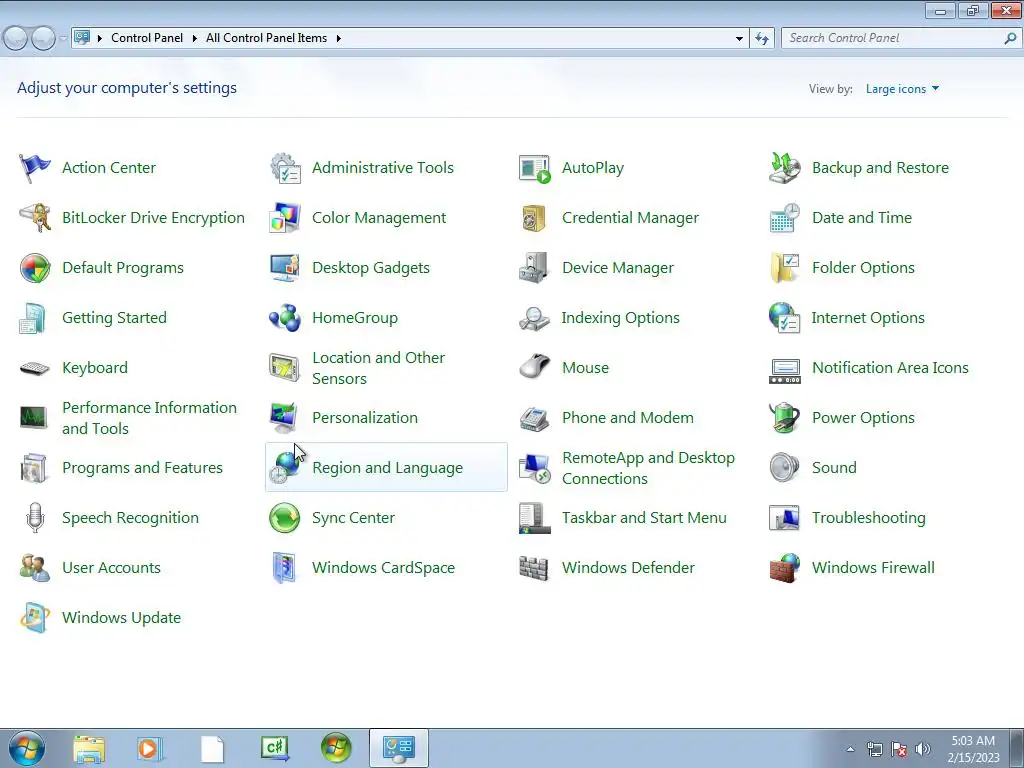Open the Indexing Options magnifier icon
The height and width of the screenshot is (768, 1024).
click(x=535, y=318)
